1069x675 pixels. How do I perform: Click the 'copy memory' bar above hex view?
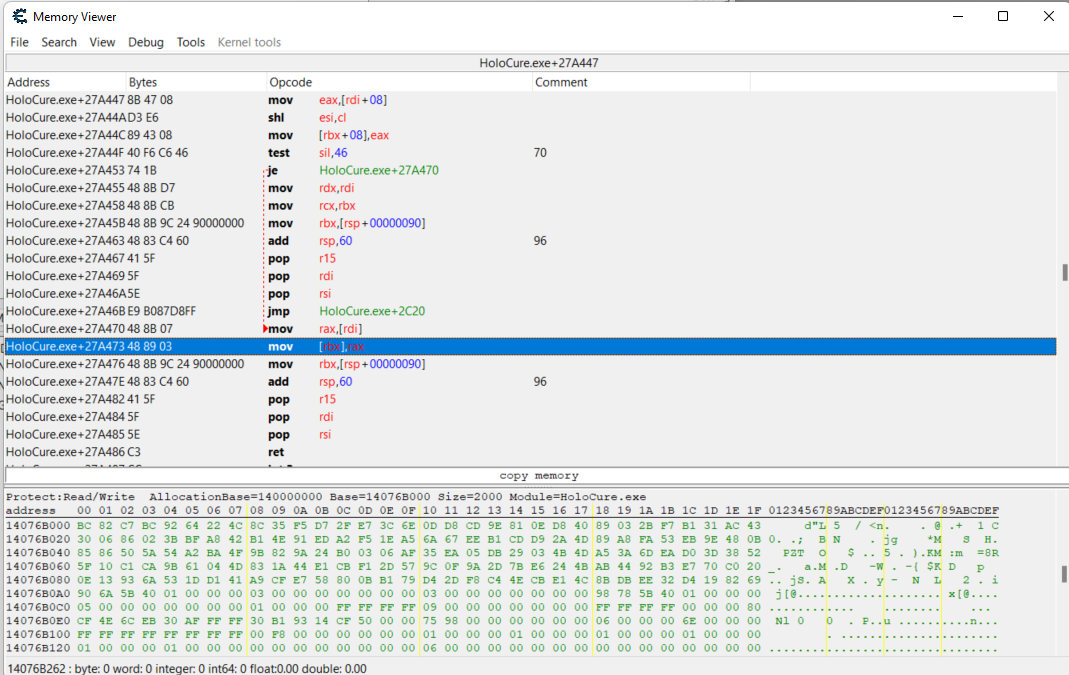click(x=538, y=476)
